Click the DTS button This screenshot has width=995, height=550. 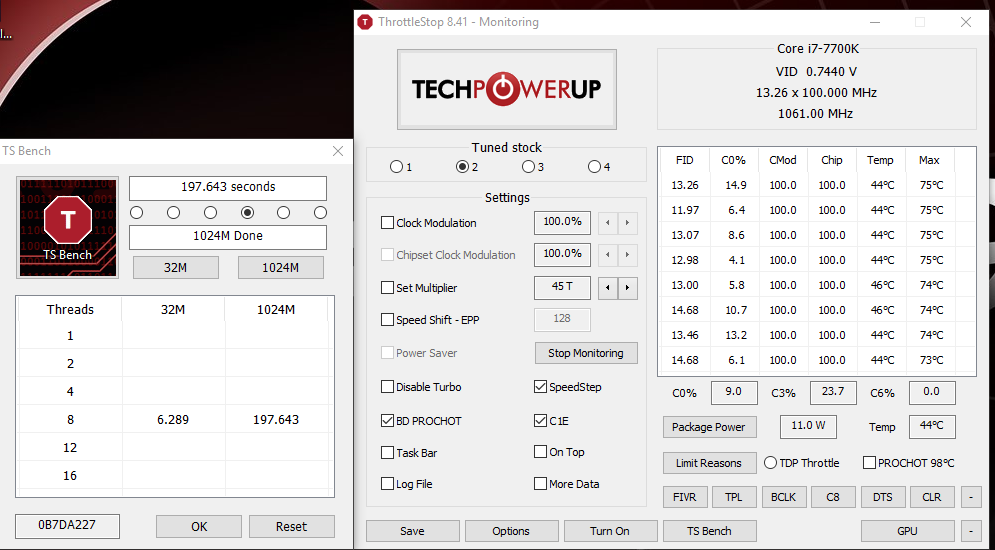[882, 497]
